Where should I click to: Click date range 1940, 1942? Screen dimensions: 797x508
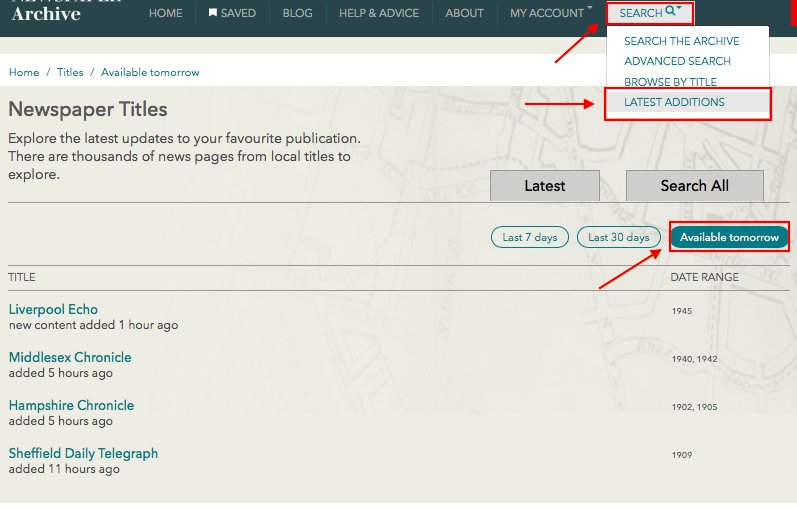[x=694, y=359]
